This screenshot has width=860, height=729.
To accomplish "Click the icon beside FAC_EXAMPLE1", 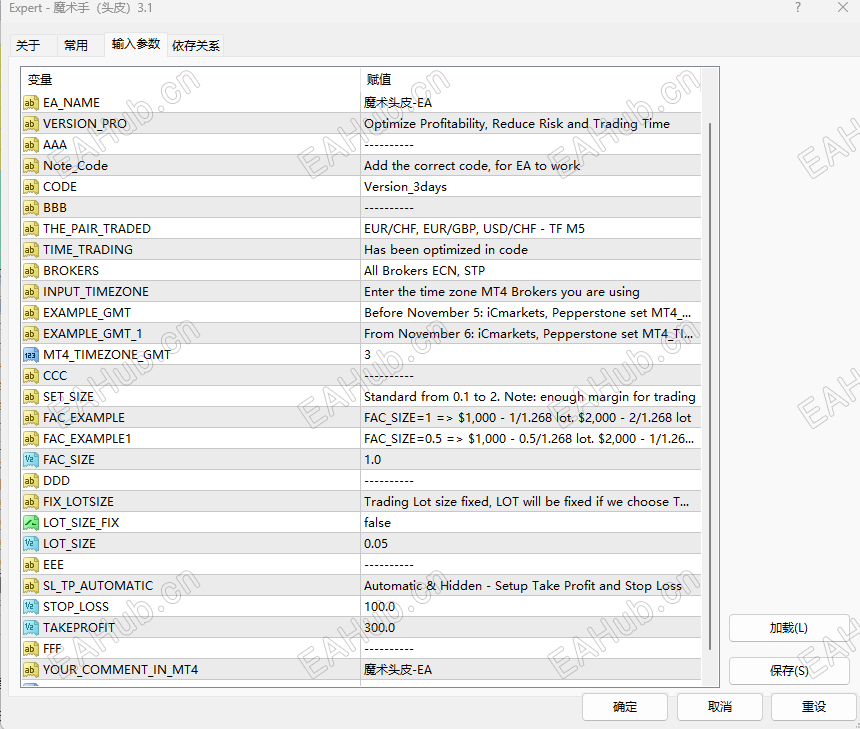I will coord(31,439).
